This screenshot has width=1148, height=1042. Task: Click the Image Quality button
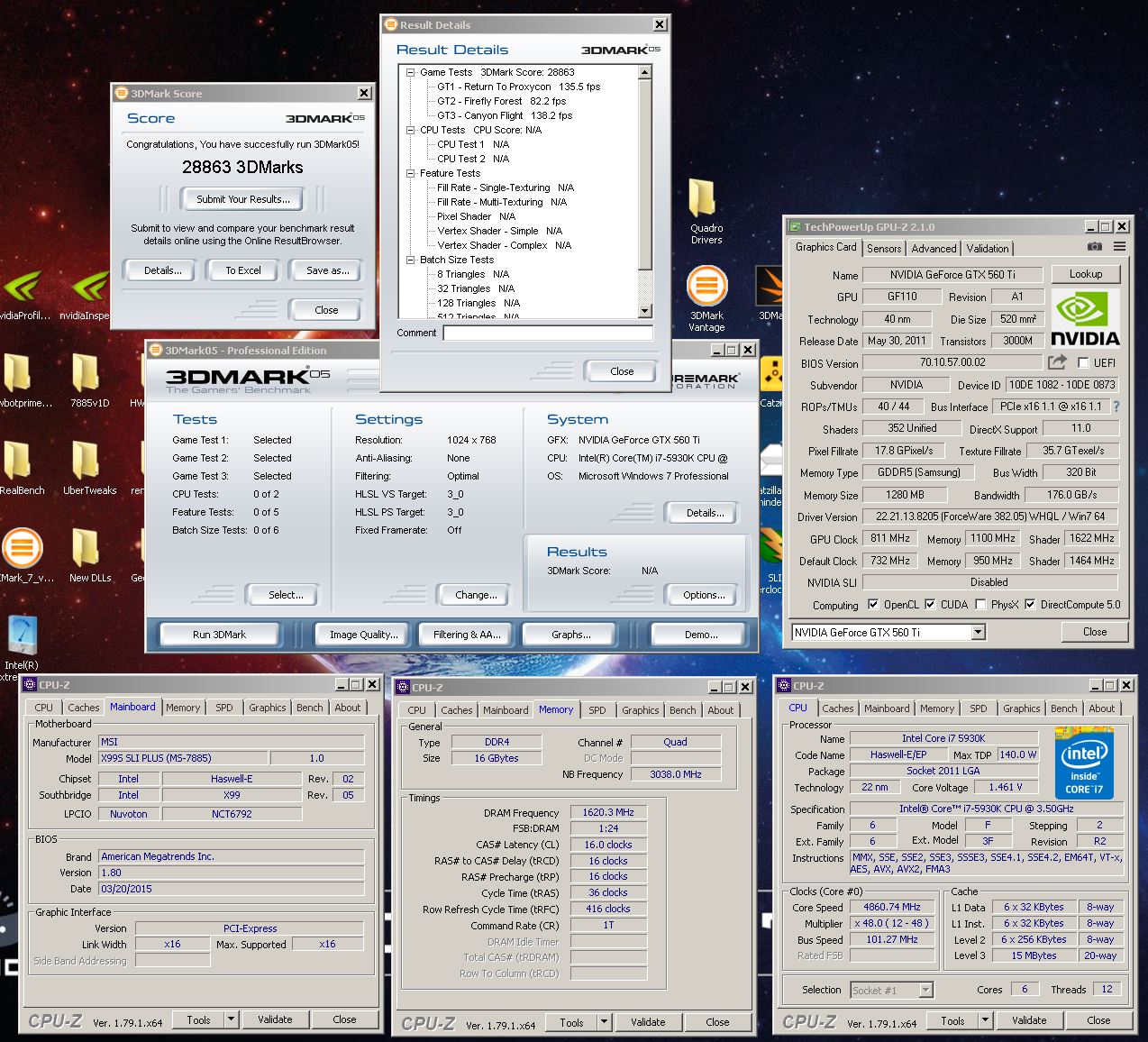click(x=364, y=635)
